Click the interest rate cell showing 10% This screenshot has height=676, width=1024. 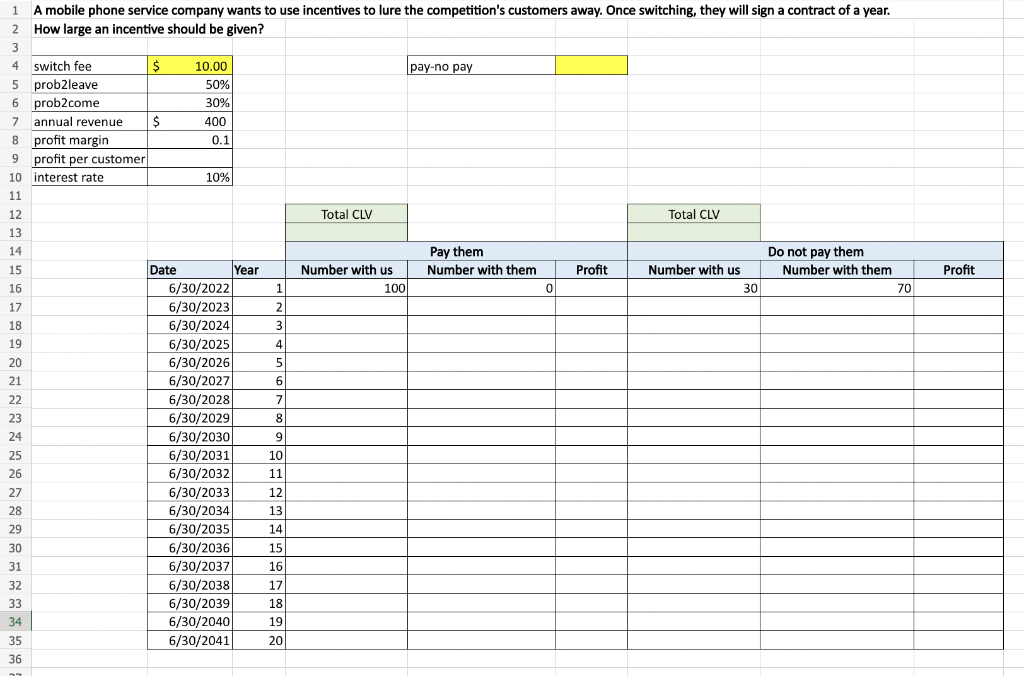[190, 177]
